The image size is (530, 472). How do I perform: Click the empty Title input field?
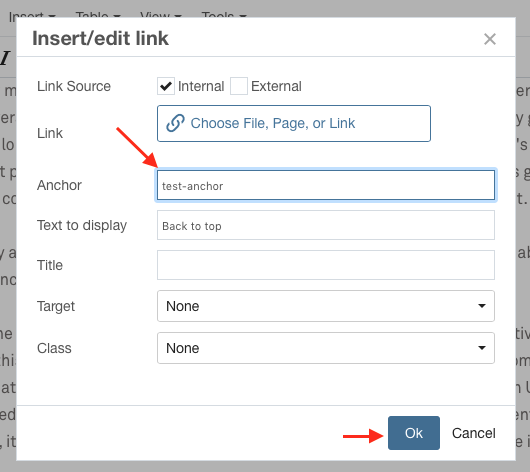[x=326, y=265]
